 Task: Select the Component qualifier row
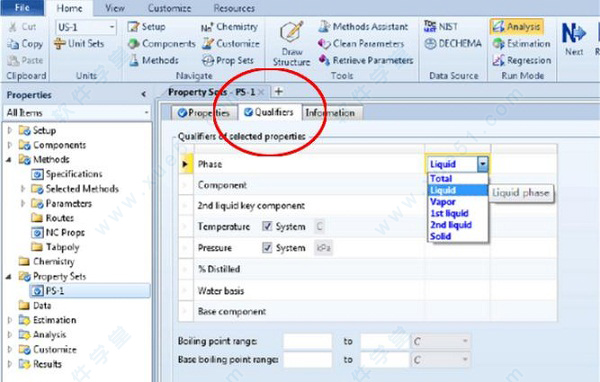(367, 185)
